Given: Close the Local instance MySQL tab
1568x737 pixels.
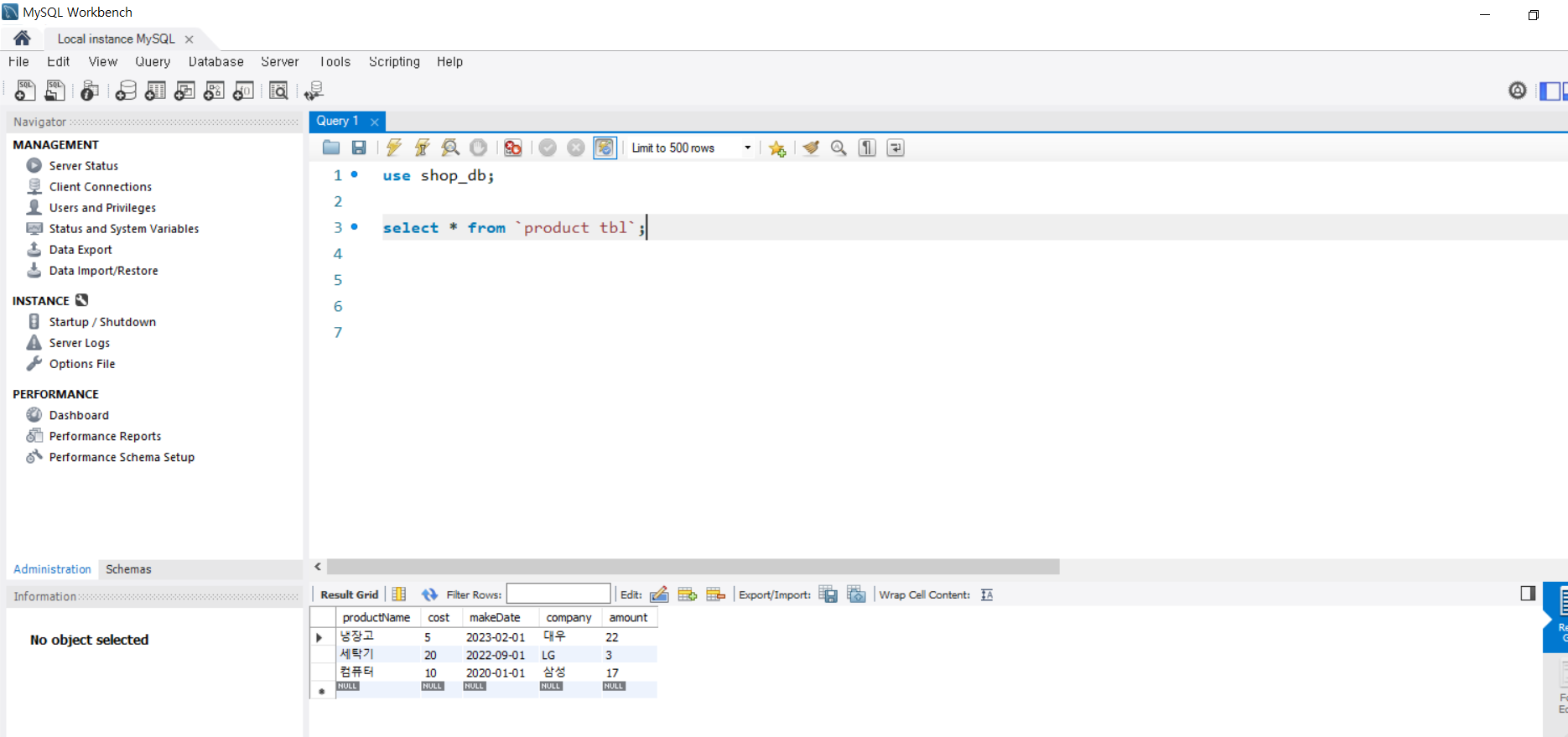Looking at the screenshot, I should point(189,39).
